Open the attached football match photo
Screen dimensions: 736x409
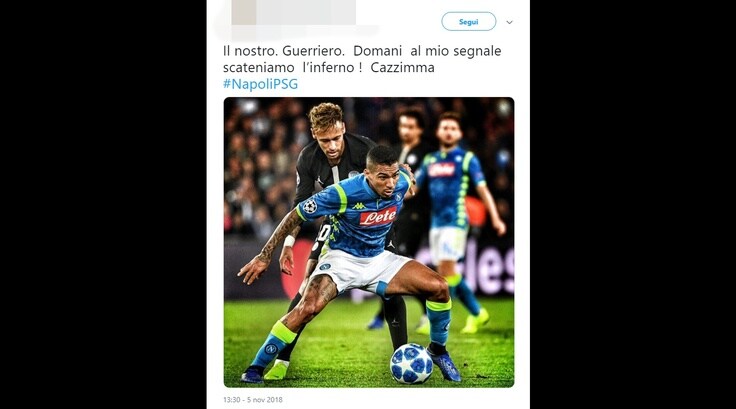coord(369,242)
